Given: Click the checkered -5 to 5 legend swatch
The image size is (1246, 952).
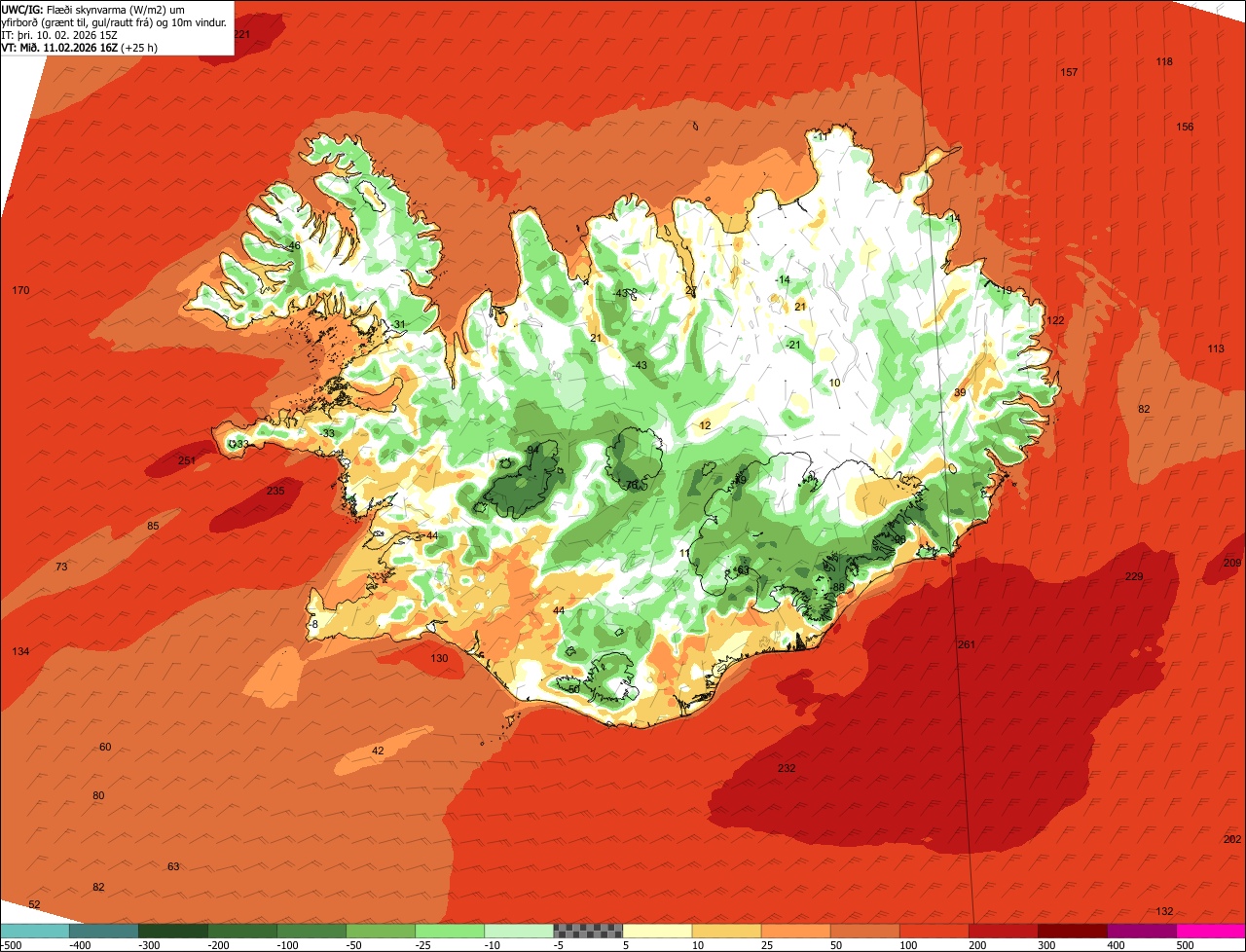Looking at the screenshot, I should [x=588, y=931].
